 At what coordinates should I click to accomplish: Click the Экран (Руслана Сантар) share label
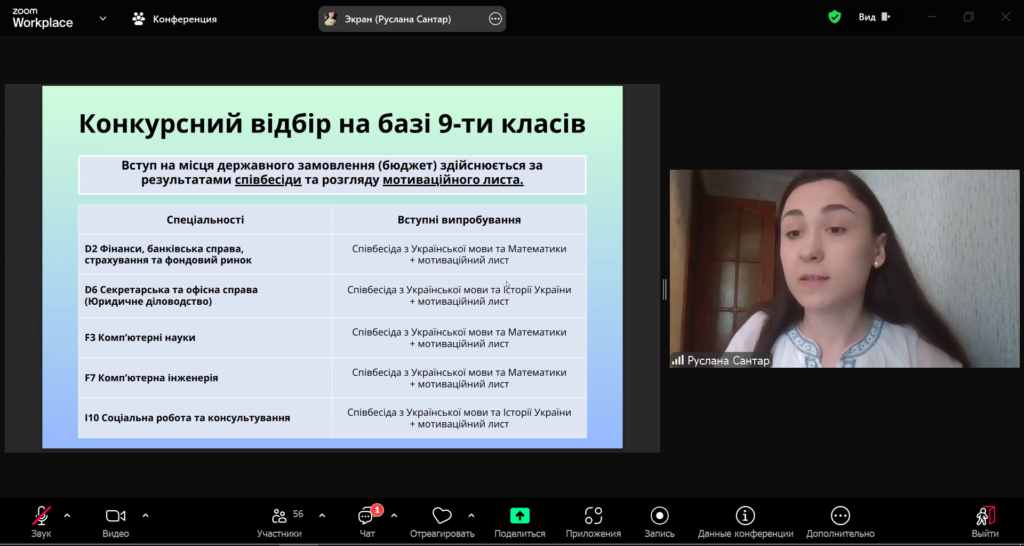pos(398,19)
